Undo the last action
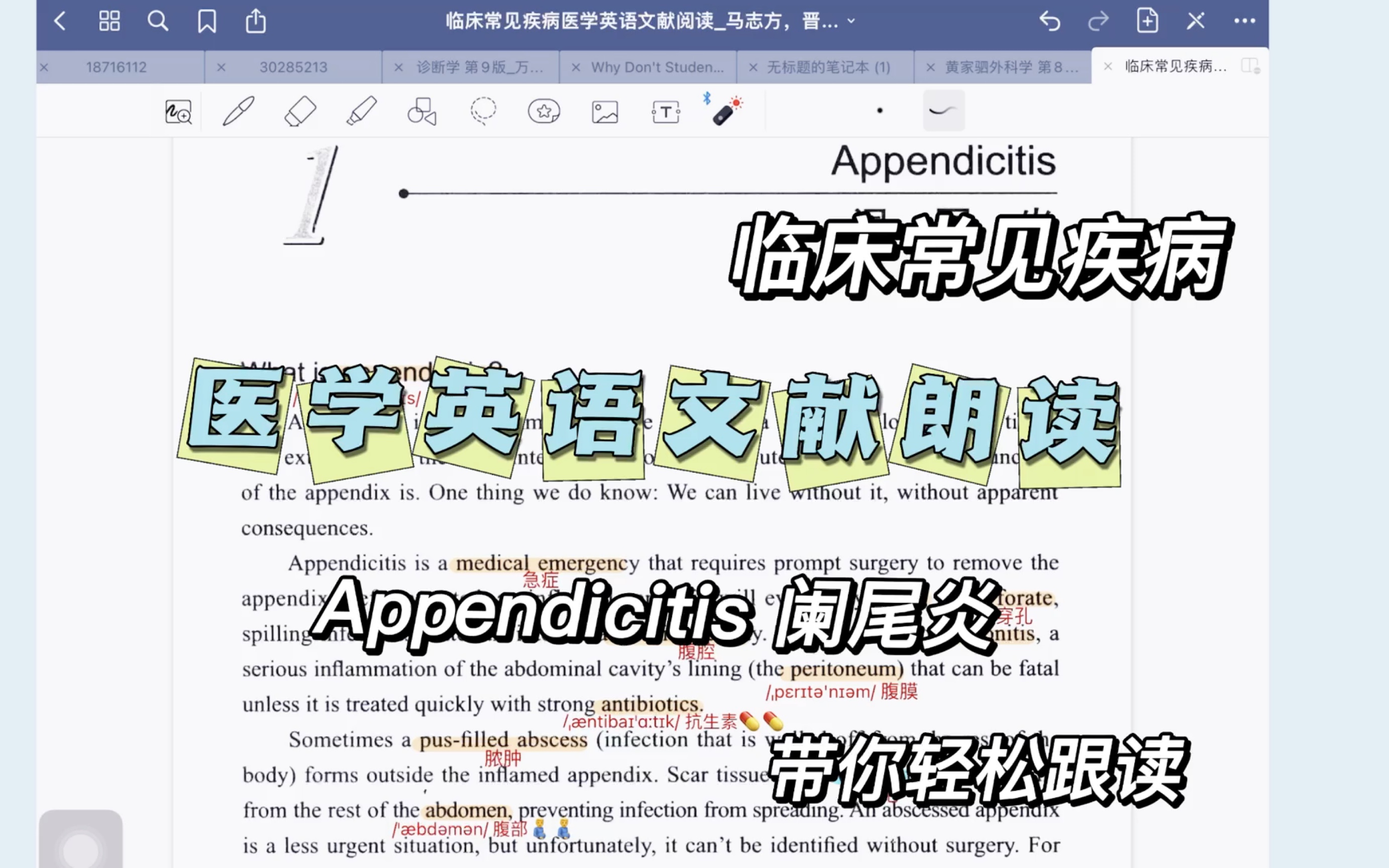This screenshot has height=868, width=1389. [x=1050, y=21]
